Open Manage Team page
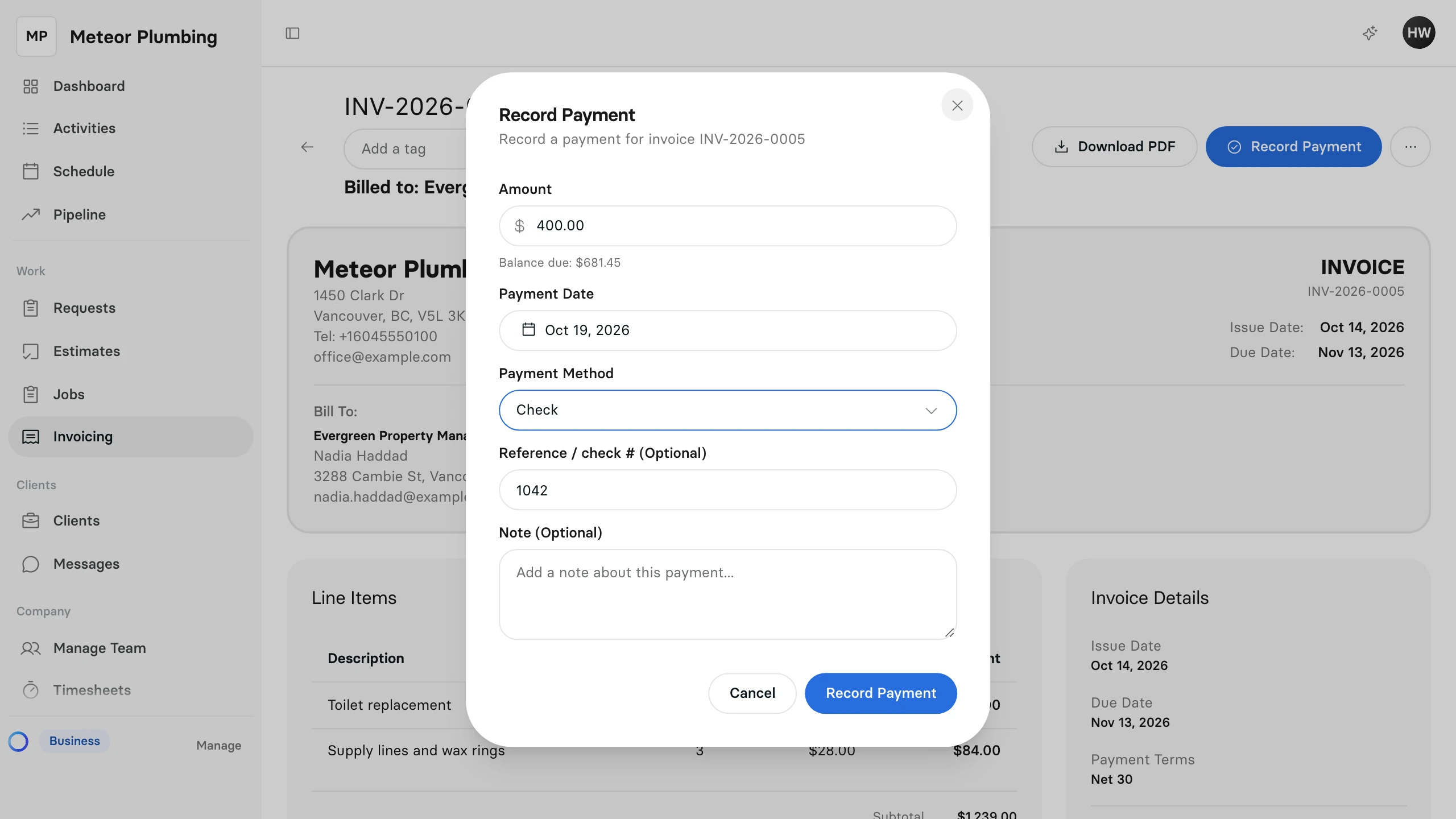 pyautogui.click(x=131, y=648)
